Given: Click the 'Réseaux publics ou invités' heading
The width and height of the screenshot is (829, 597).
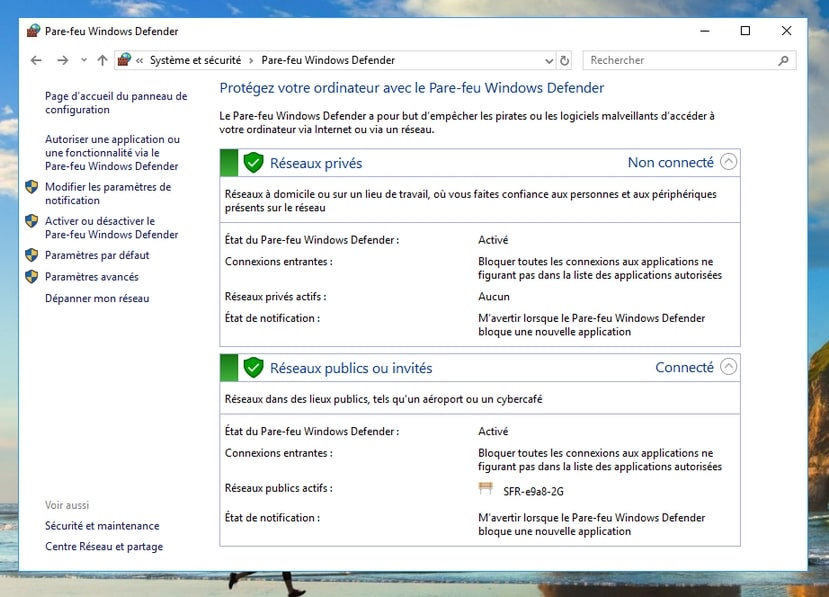Looking at the screenshot, I should pyautogui.click(x=351, y=369).
